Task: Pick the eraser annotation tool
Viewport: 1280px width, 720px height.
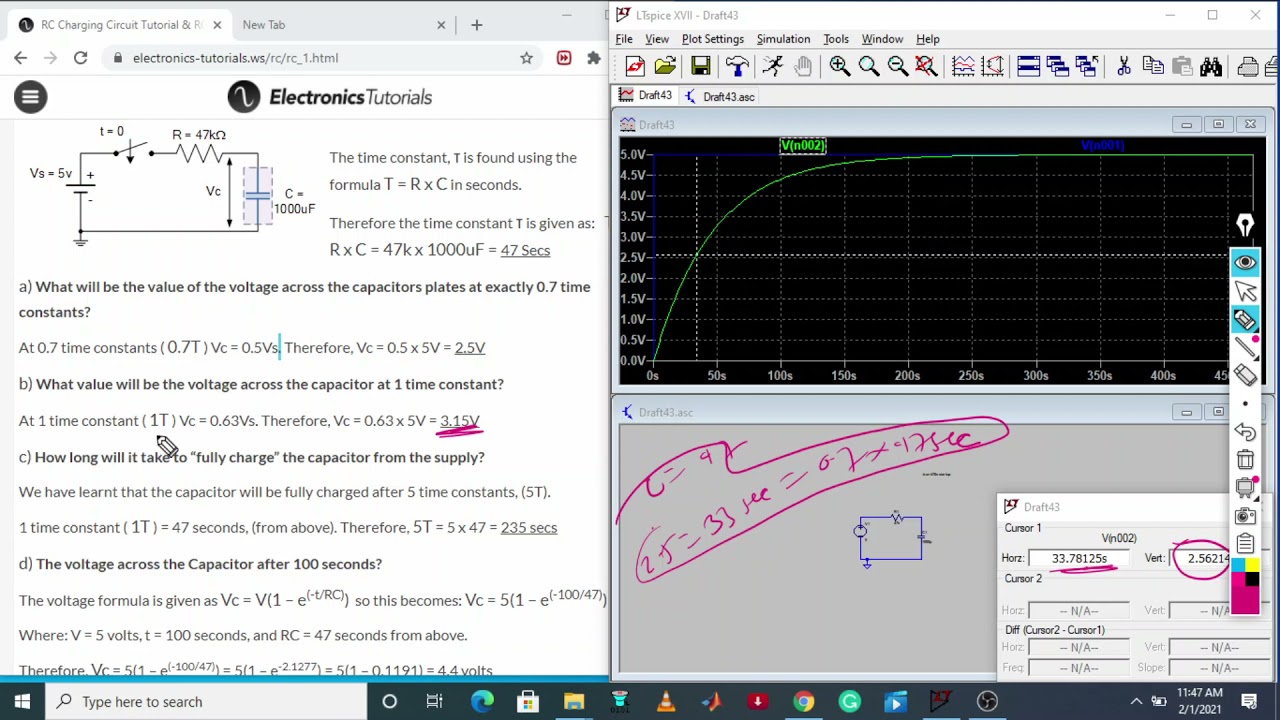Action: [1245, 375]
